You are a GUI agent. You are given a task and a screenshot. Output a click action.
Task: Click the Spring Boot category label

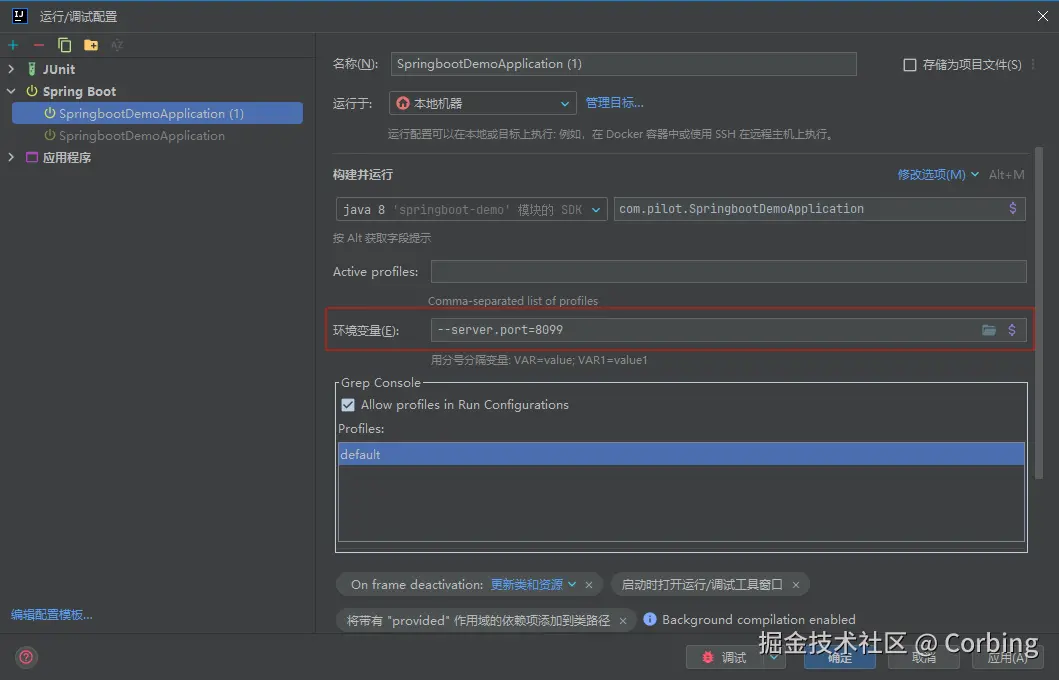point(79,91)
